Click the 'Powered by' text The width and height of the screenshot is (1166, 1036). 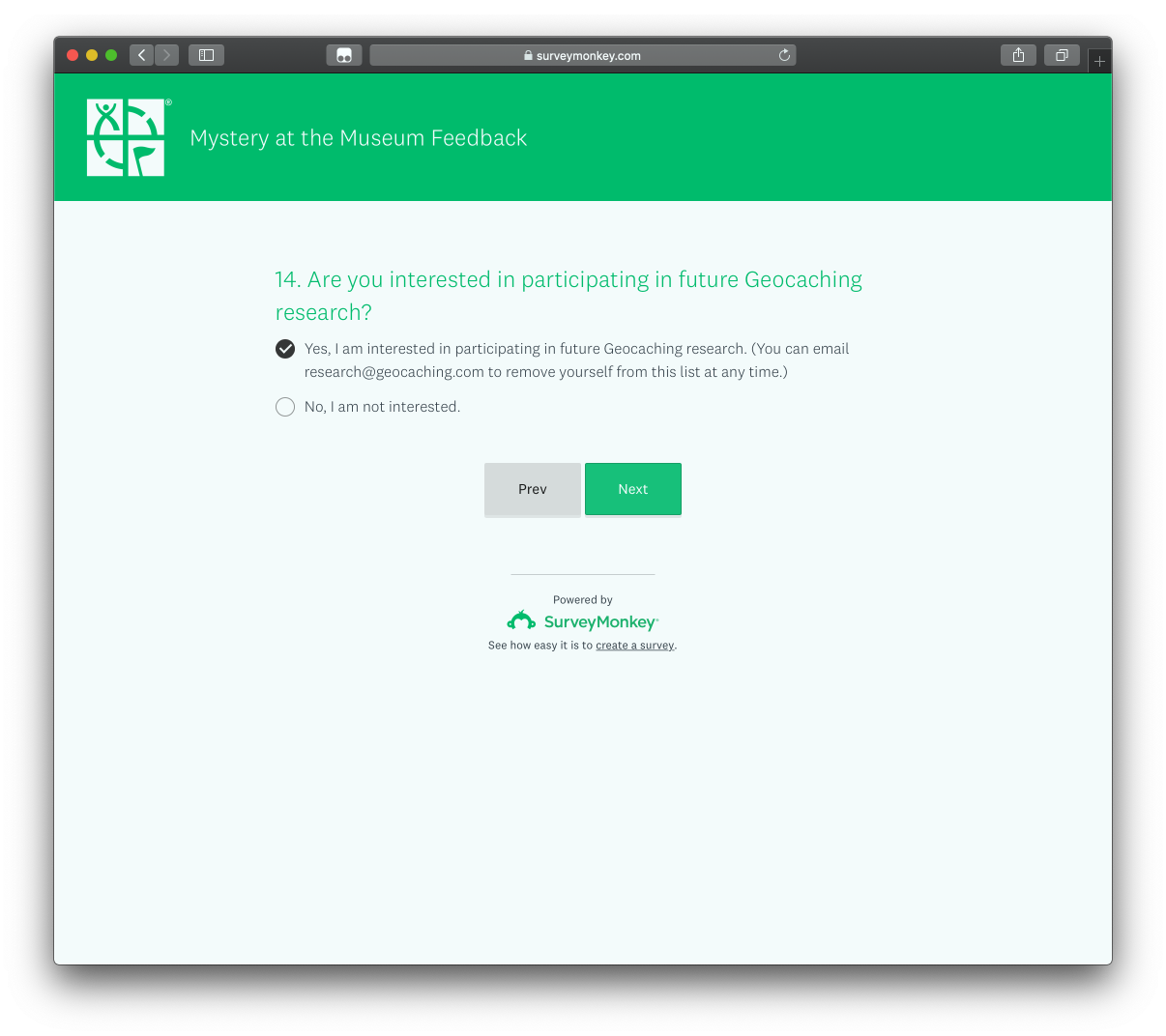click(583, 600)
